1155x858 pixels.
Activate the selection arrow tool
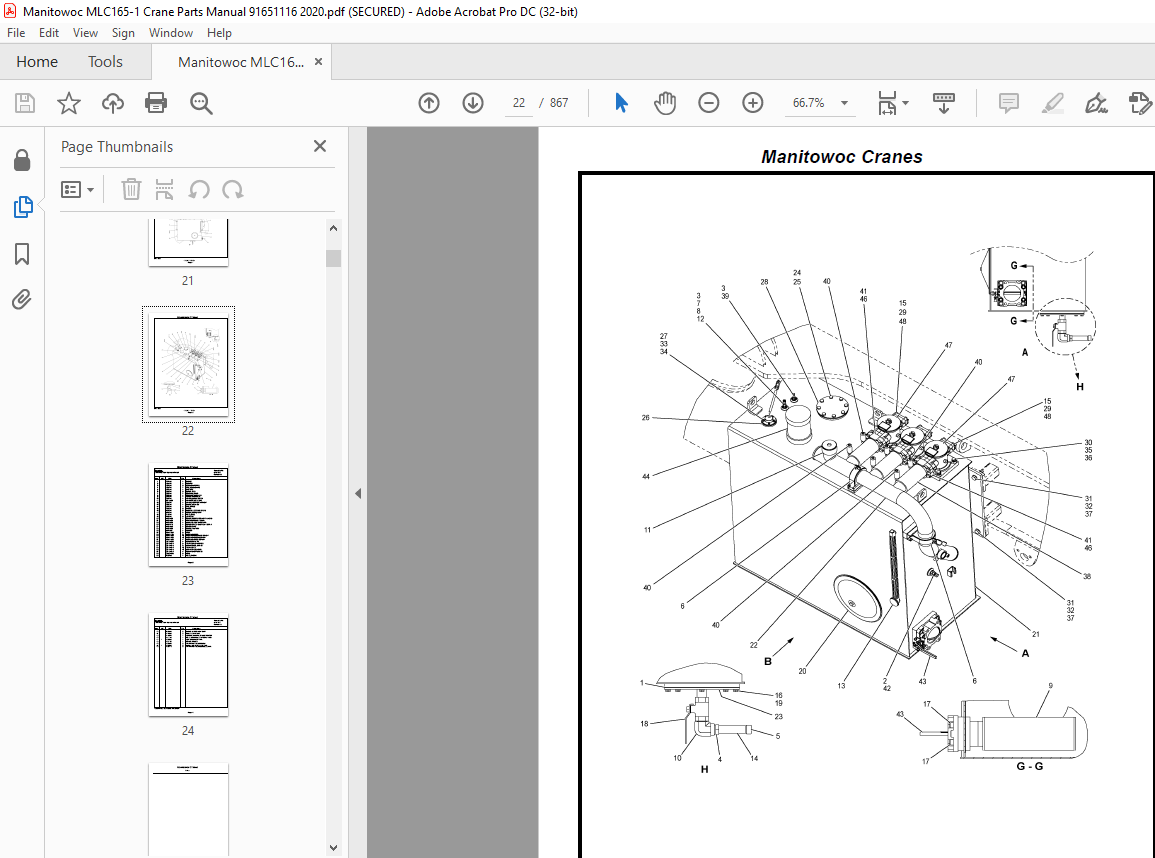pyautogui.click(x=621, y=103)
